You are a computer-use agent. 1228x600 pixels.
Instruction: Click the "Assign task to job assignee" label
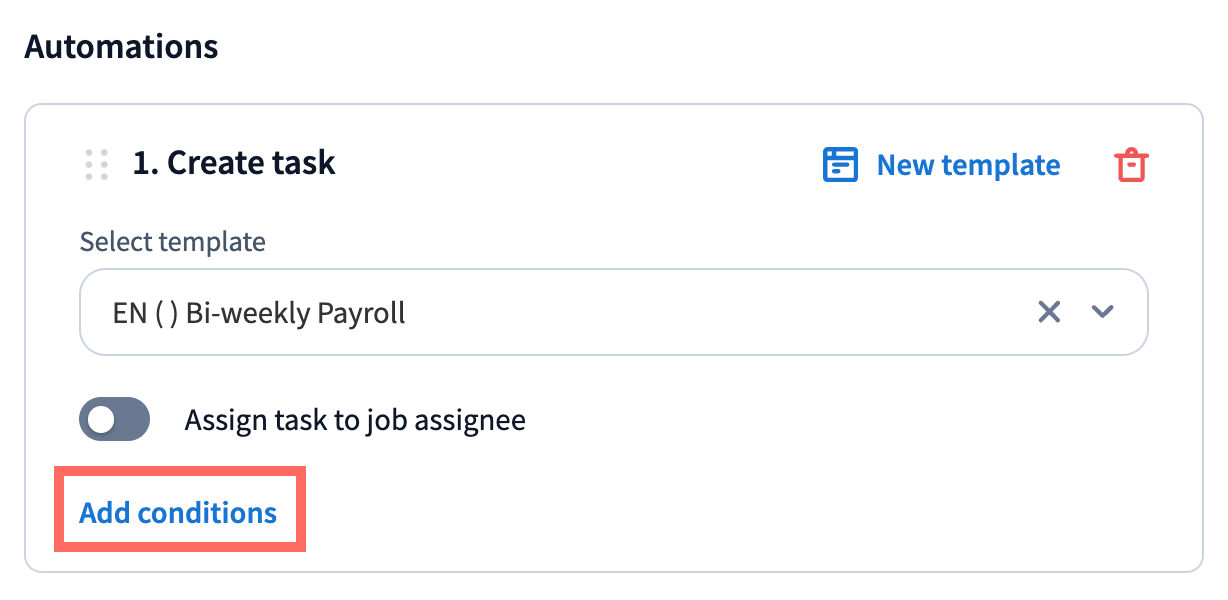(x=355, y=420)
